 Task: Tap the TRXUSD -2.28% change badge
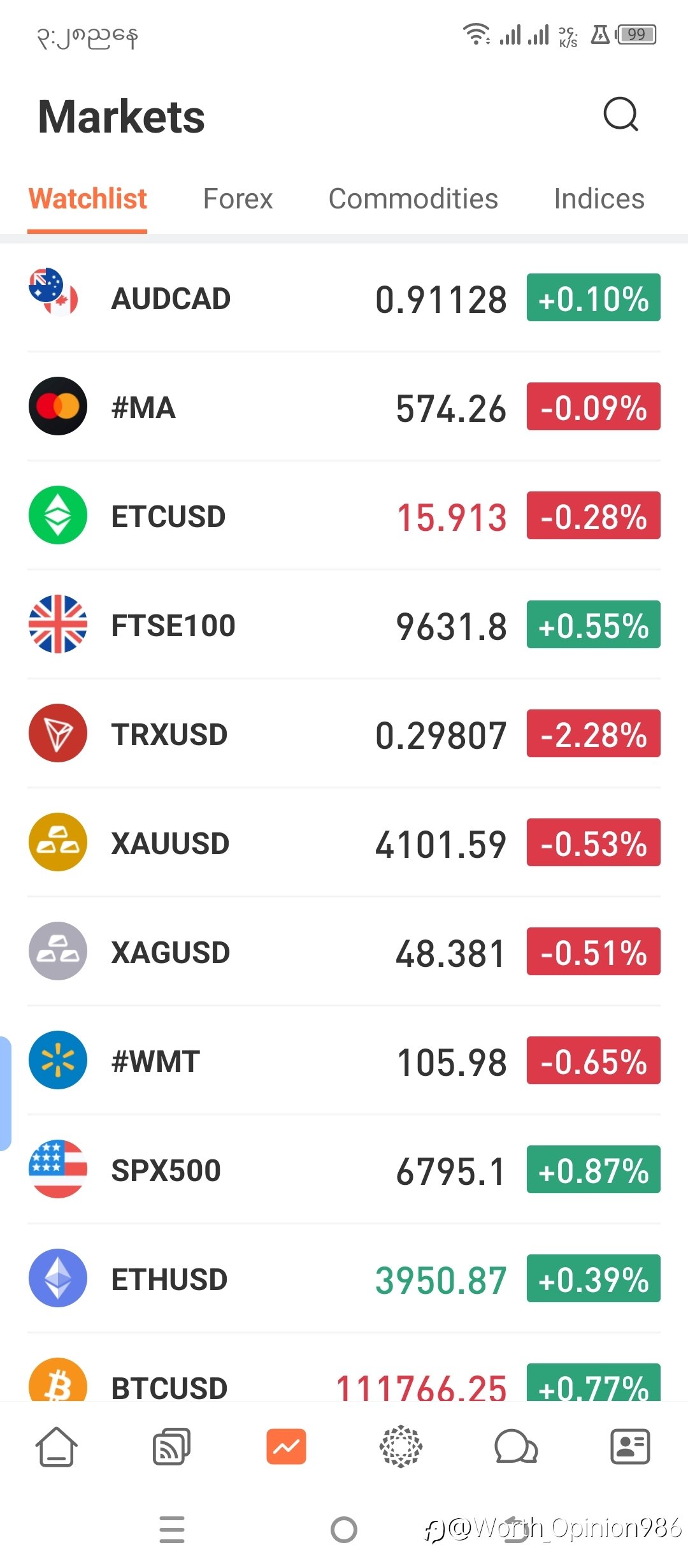tap(593, 734)
